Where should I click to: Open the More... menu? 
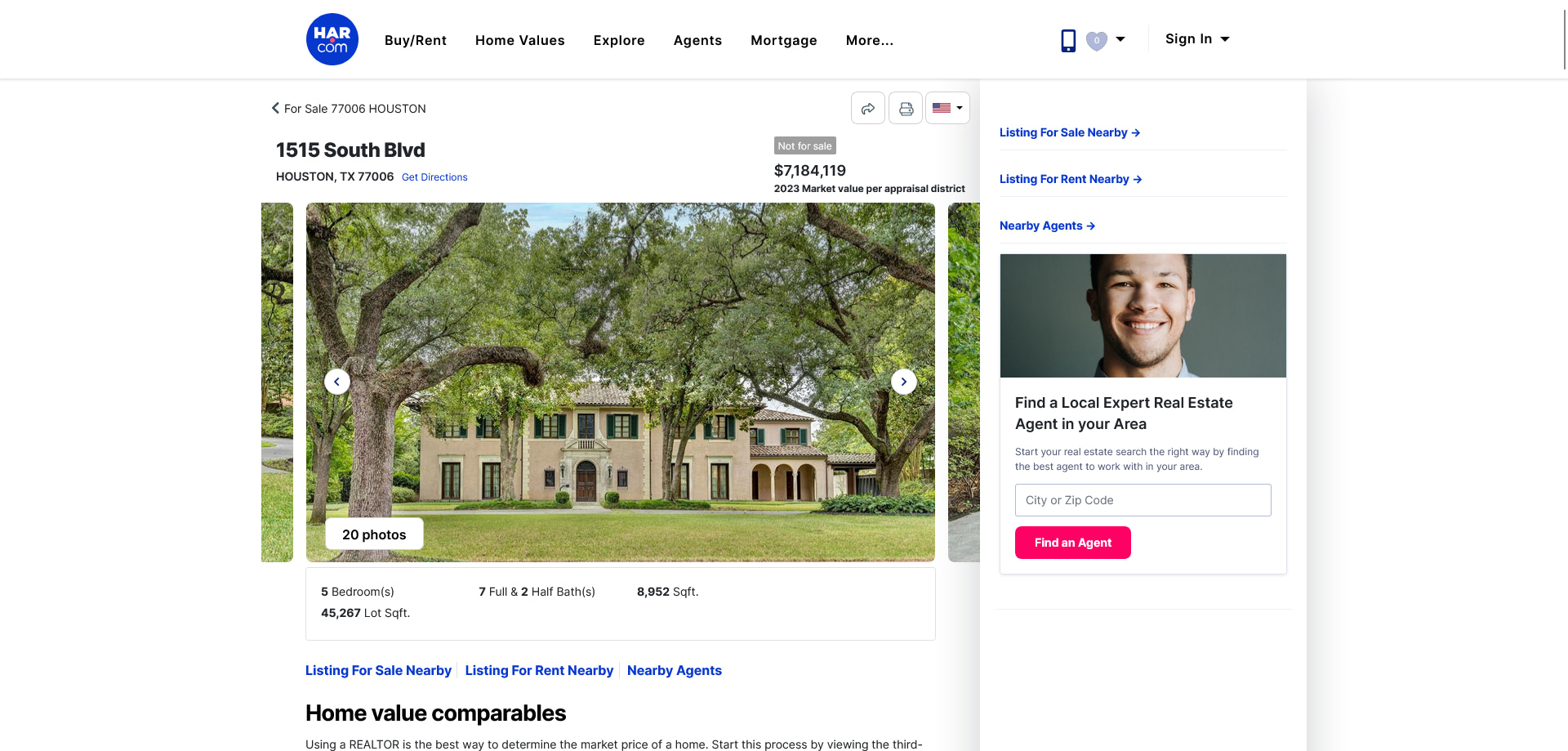click(870, 40)
